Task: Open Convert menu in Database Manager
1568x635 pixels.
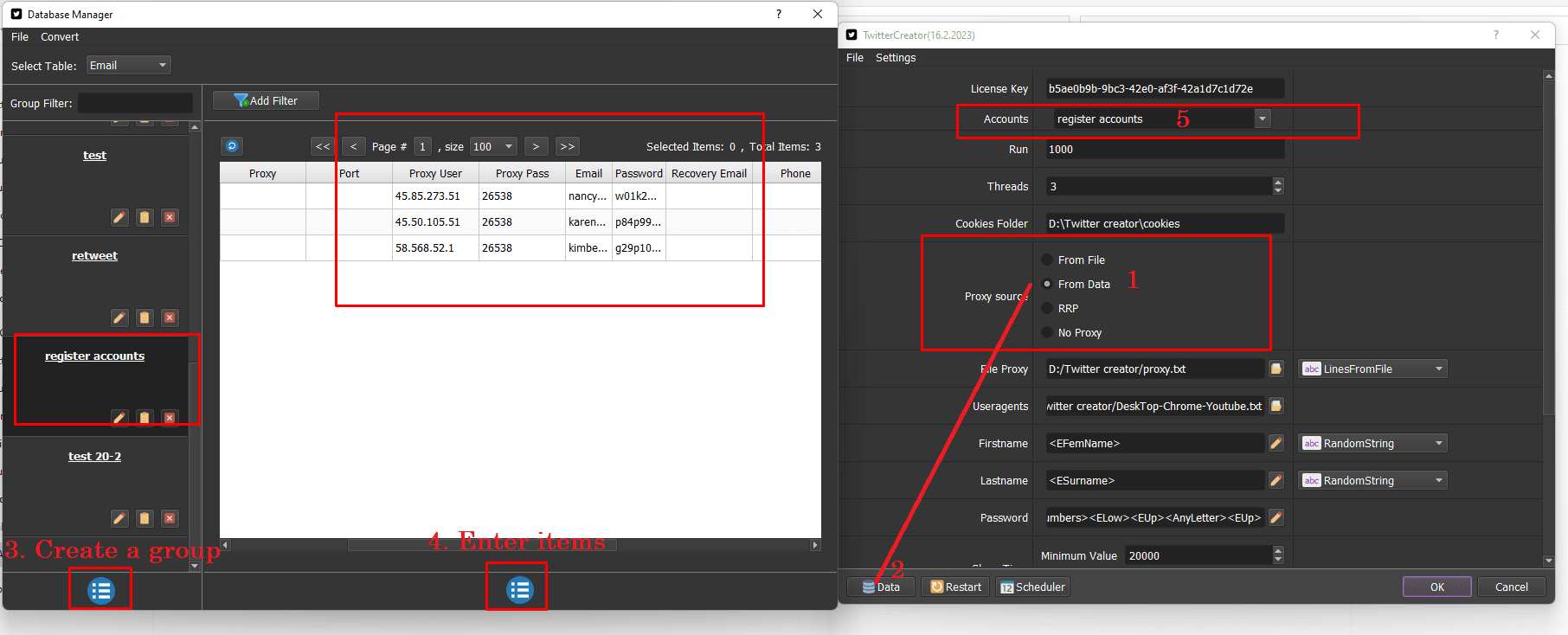Action: 60,36
